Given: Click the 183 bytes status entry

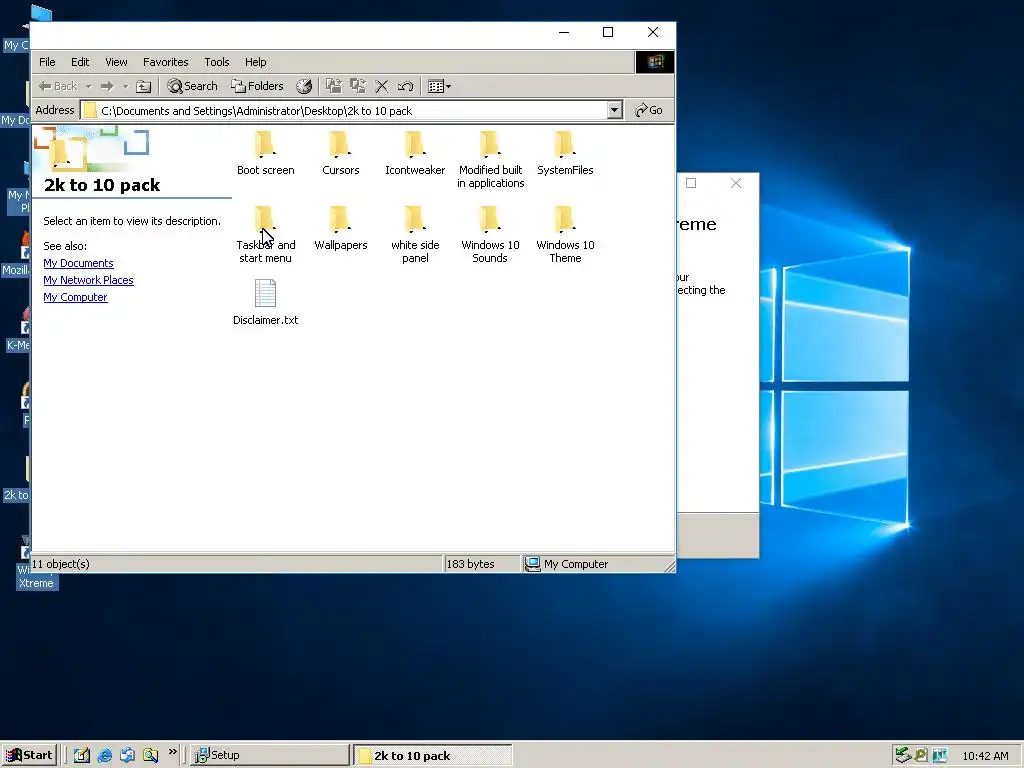Looking at the screenshot, I should (470, 564).
